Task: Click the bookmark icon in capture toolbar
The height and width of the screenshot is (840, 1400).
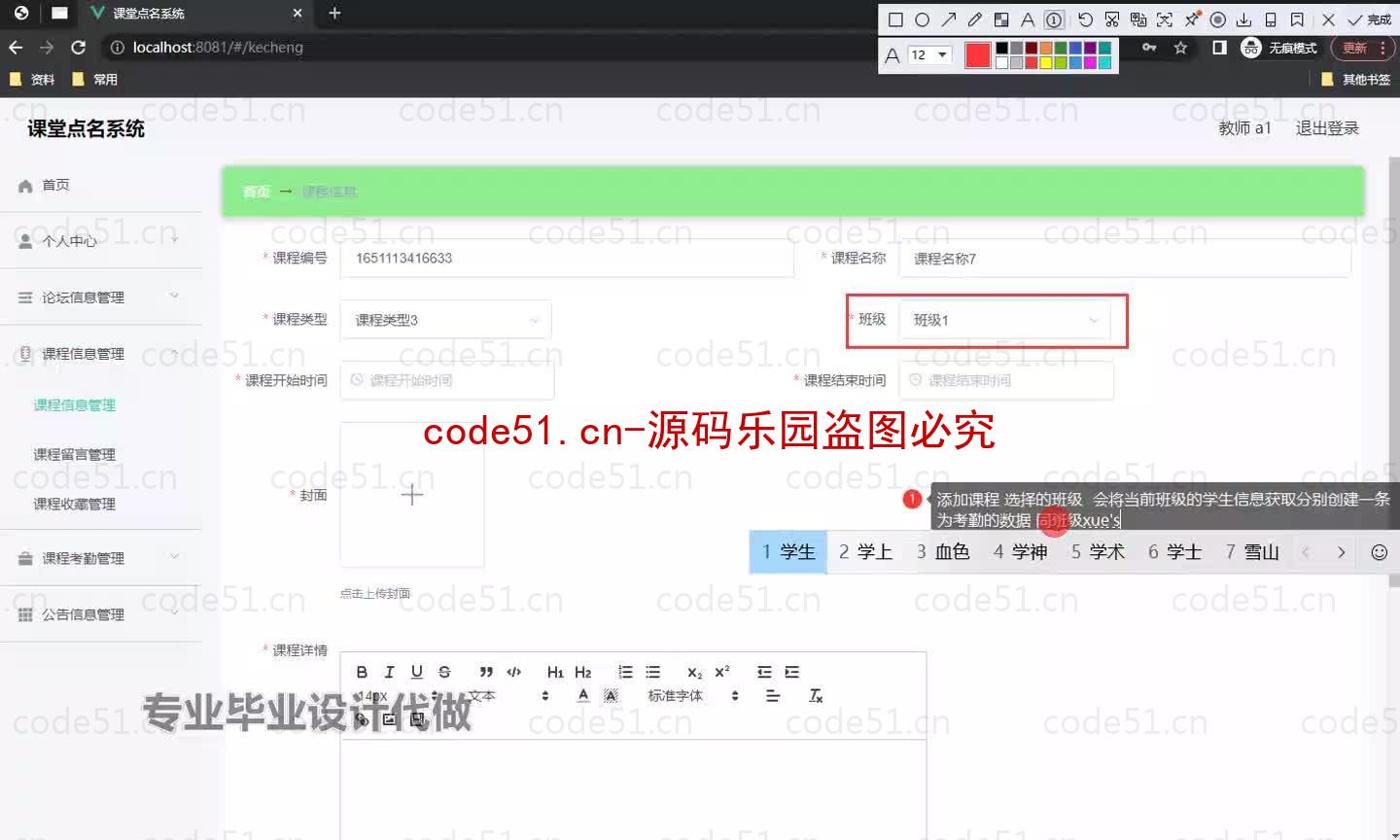Action: (1297, 19)
